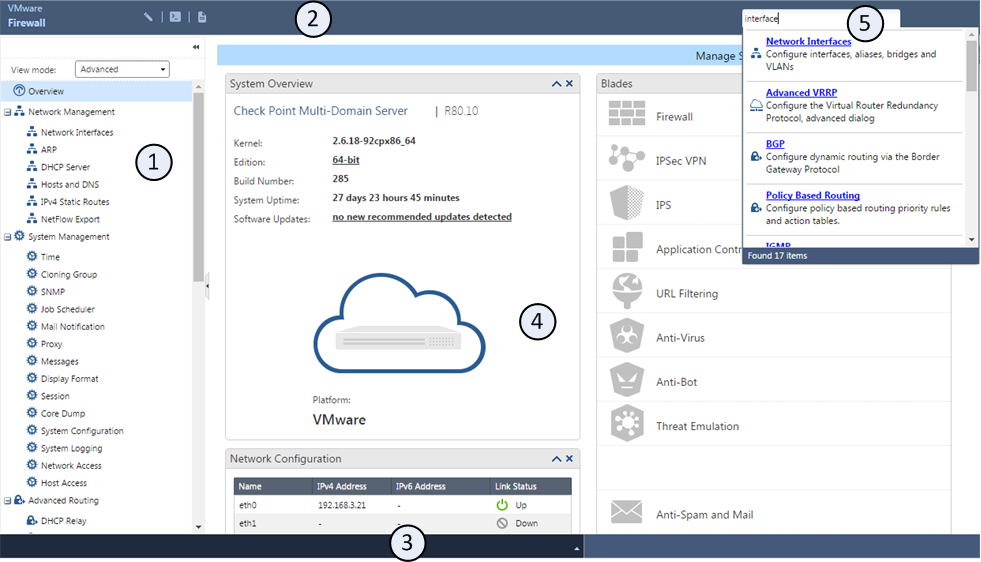Viewport: 981px width, 562px height.
Task: Open System Logging tree item
Action: (x=71, y=449)
